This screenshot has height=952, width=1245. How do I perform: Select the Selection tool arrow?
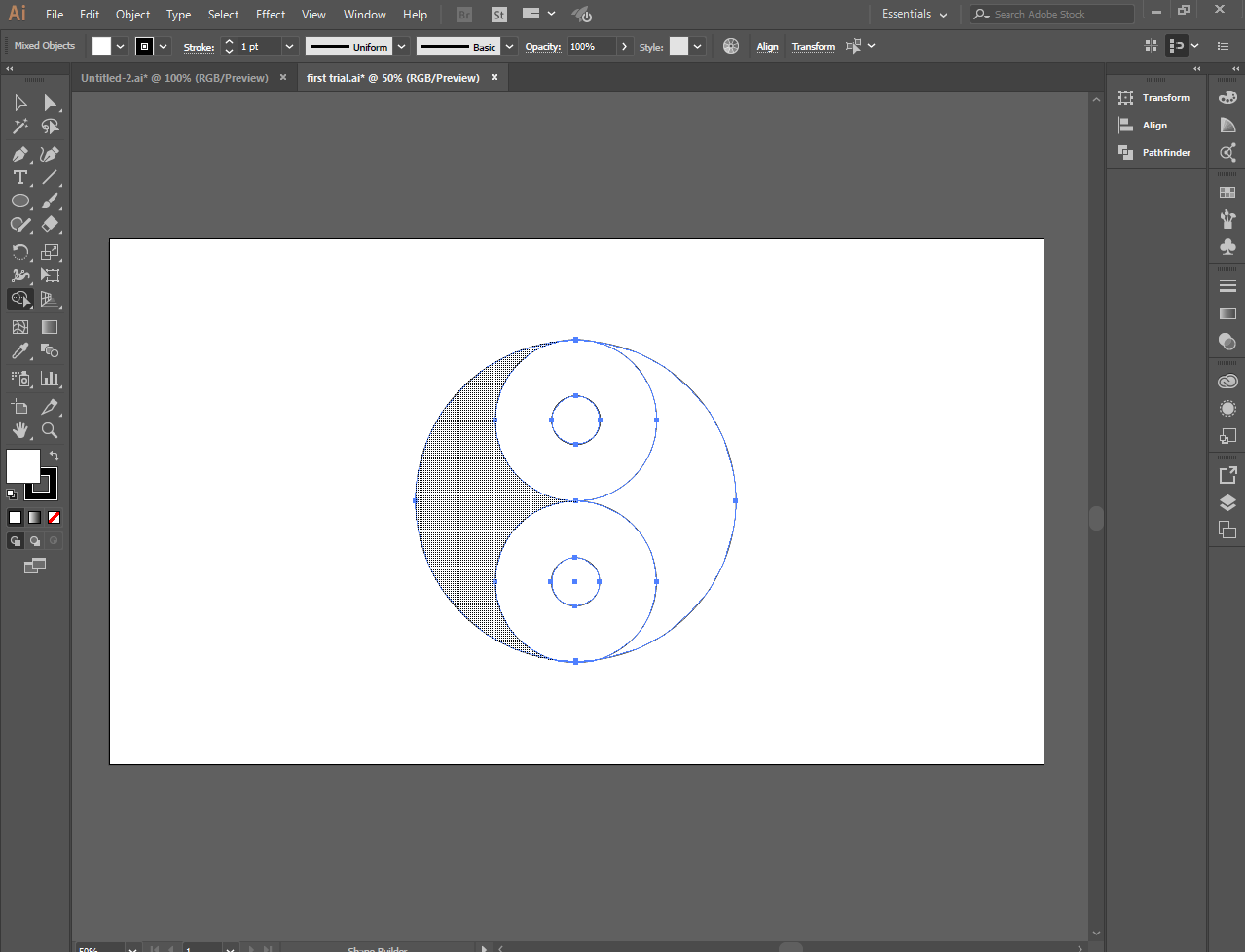tap(20, 102)
